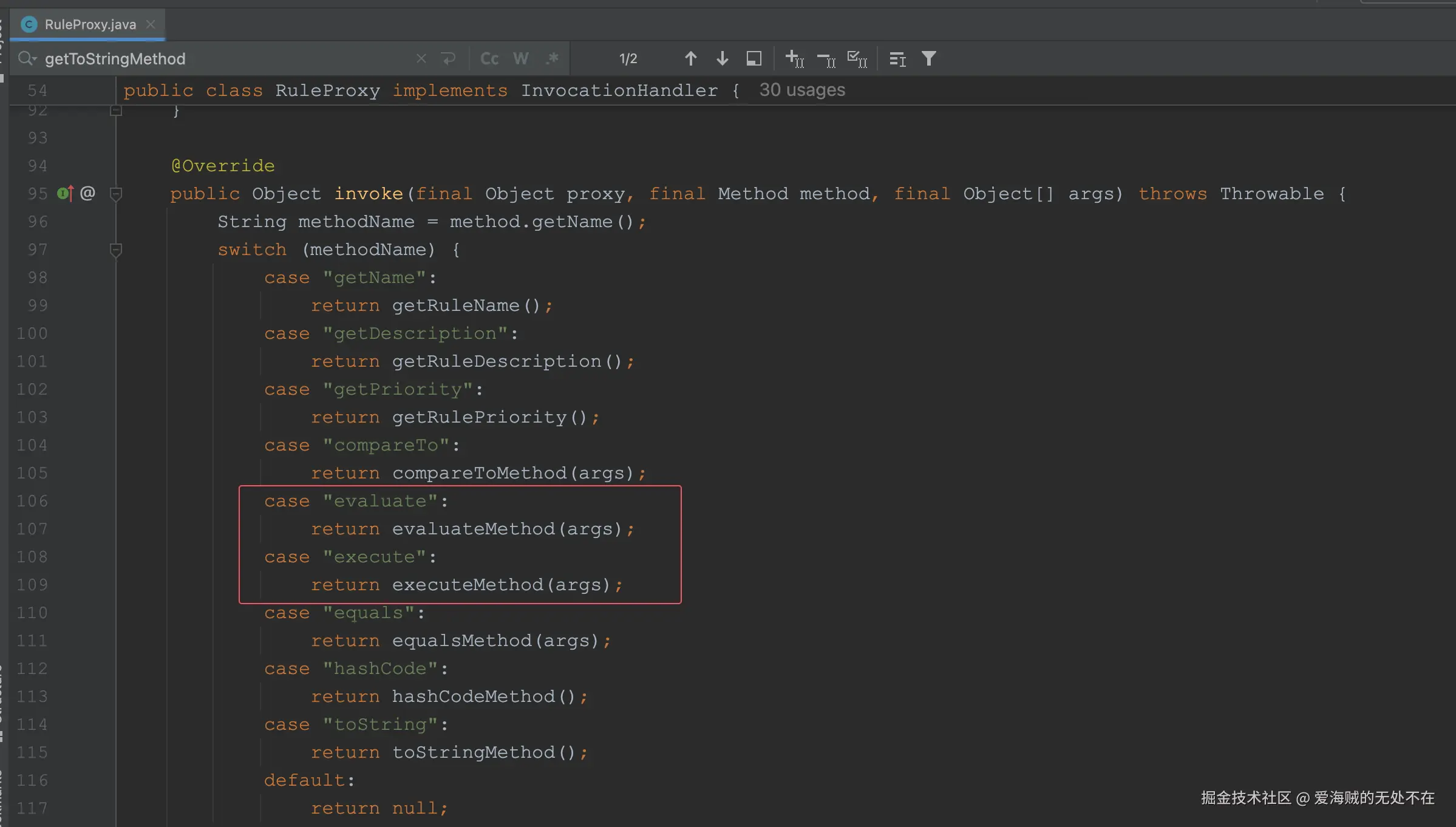1456x827 pixels.
Task: Jump to previous search occurrence arrow
Action: click(690, 59)
